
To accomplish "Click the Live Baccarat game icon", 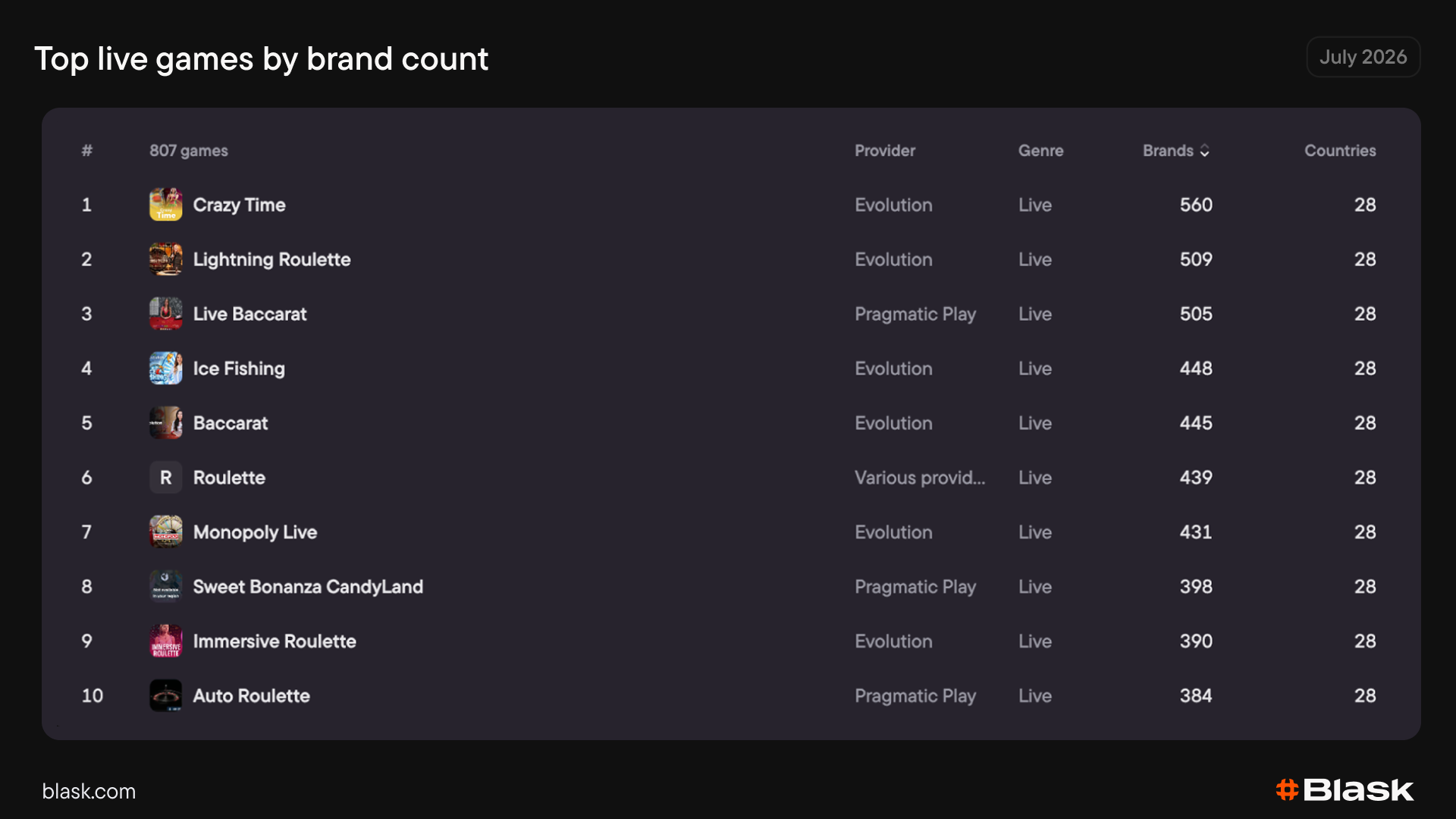I will [165, 314].
